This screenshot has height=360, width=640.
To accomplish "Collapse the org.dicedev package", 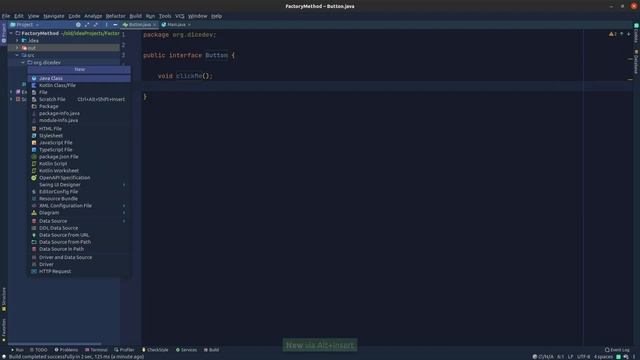I will point(23,62).
